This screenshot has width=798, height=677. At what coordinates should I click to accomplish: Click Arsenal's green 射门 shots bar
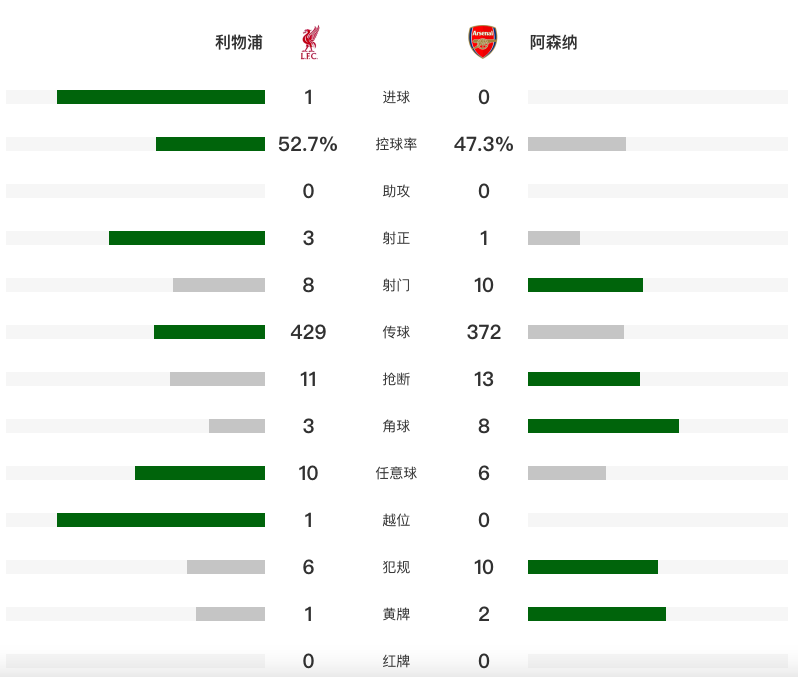[585, 285]
